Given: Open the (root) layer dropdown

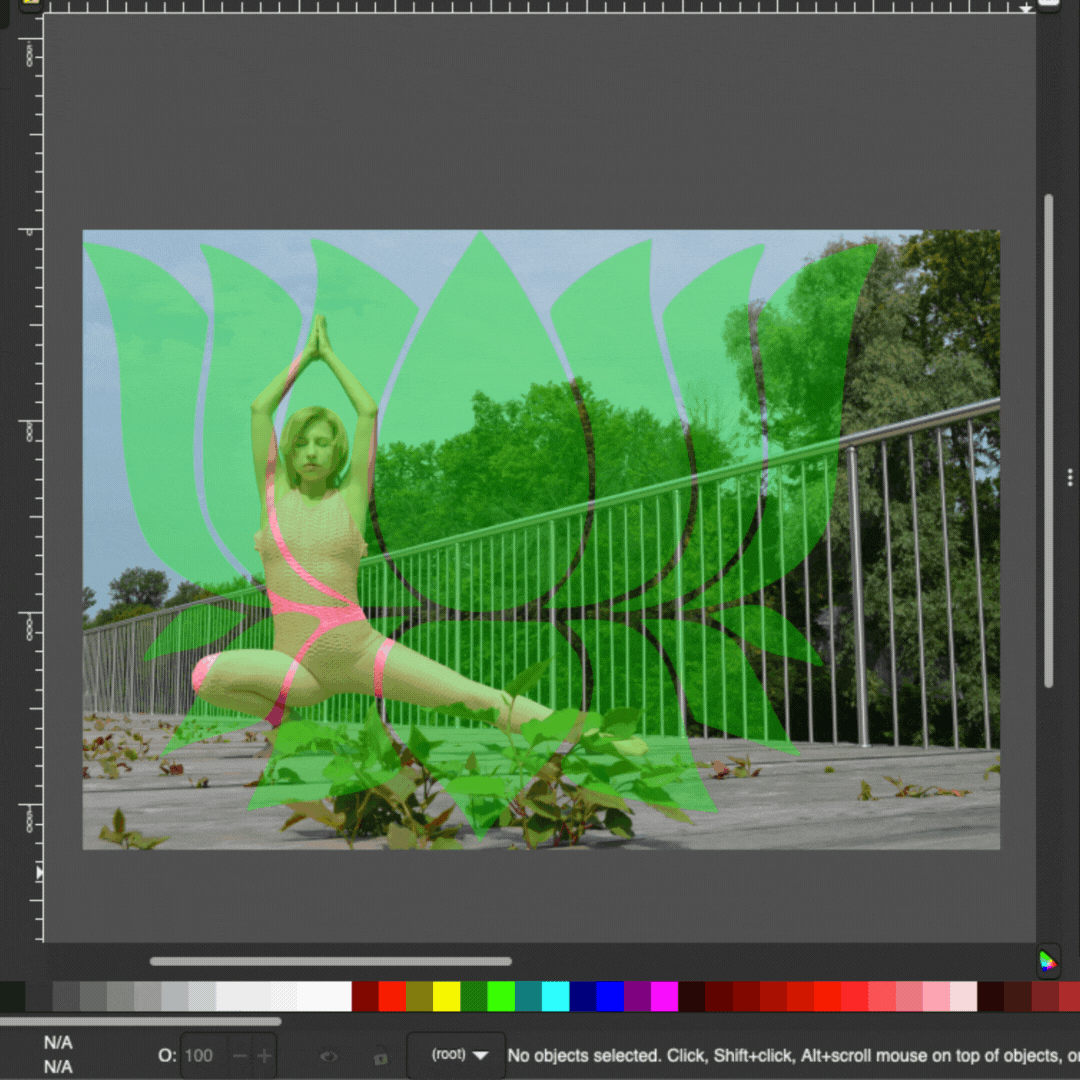Looking at the screenshot, I should [x=457, y=1055].
